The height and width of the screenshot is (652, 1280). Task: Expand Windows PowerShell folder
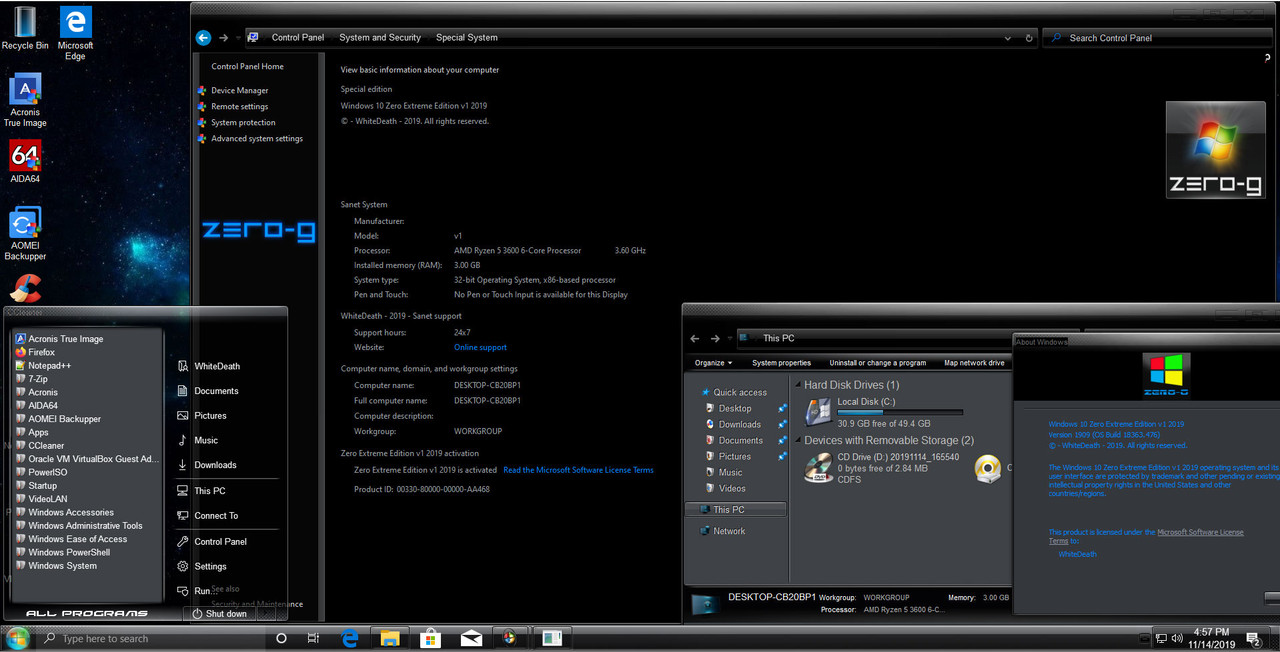pos(69,552)
